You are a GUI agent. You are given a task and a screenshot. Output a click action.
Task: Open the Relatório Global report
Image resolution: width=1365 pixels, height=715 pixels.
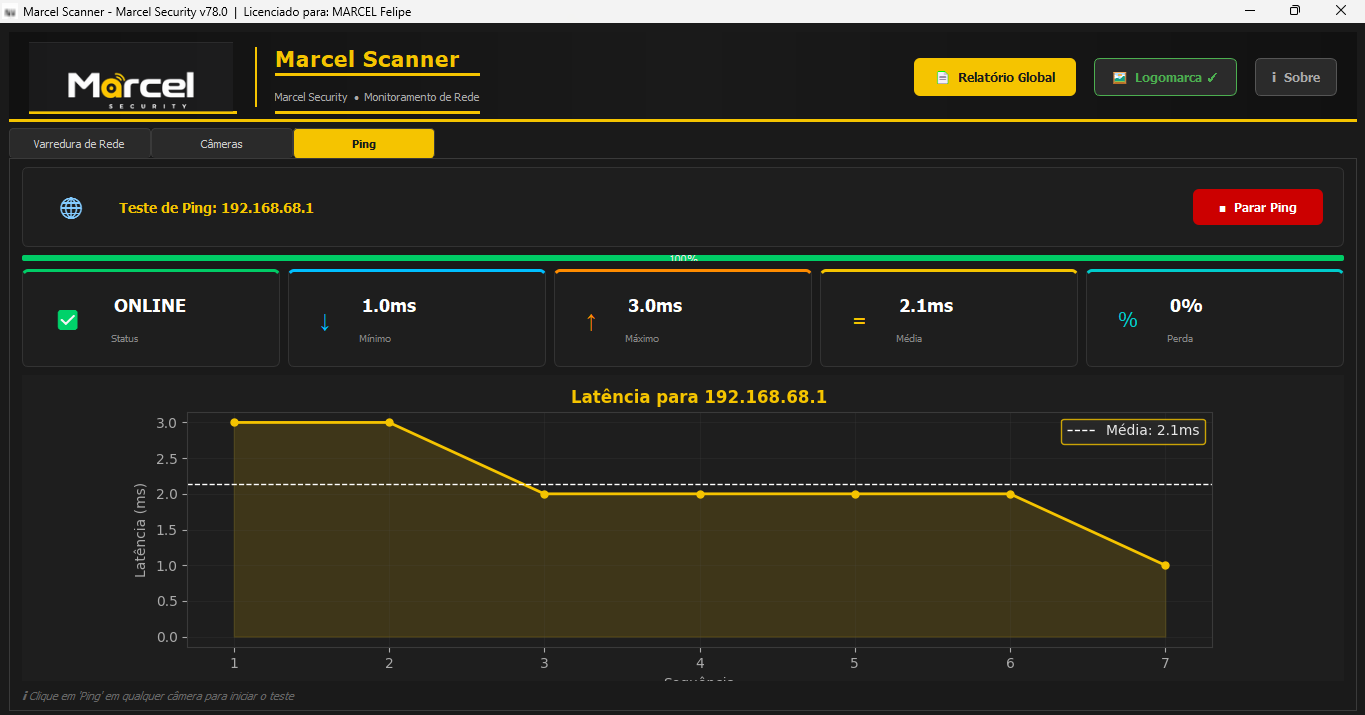(x=994, y=77)
